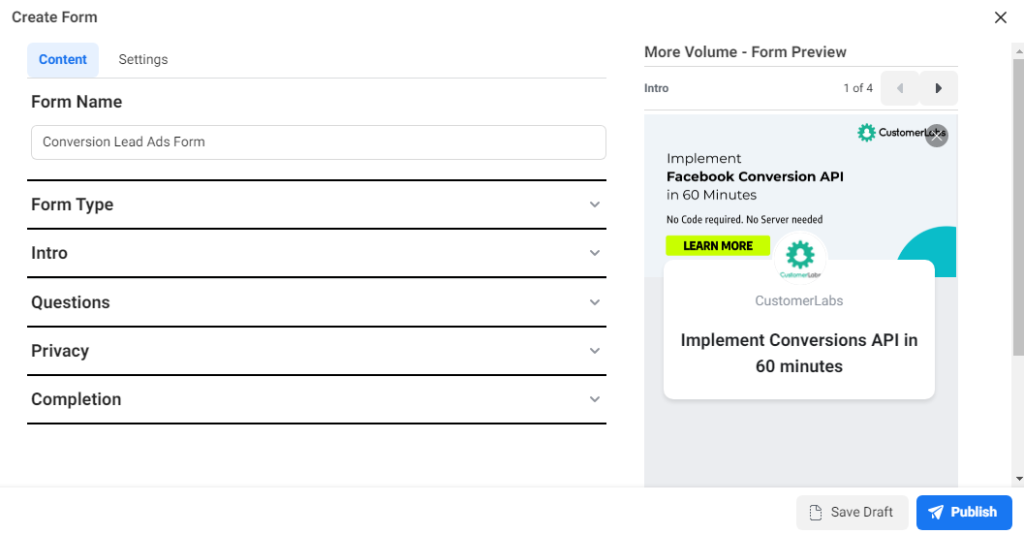Click the 'More Volume - Form Preview' title

click(x=745, y=52)
